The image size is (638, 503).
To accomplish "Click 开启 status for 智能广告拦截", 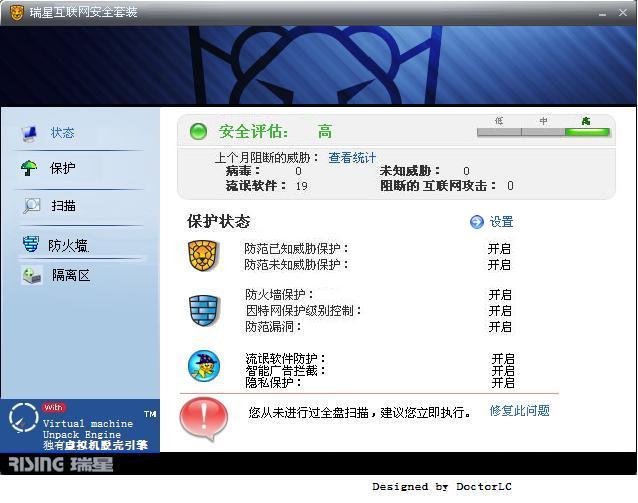I will pos(503,370).
